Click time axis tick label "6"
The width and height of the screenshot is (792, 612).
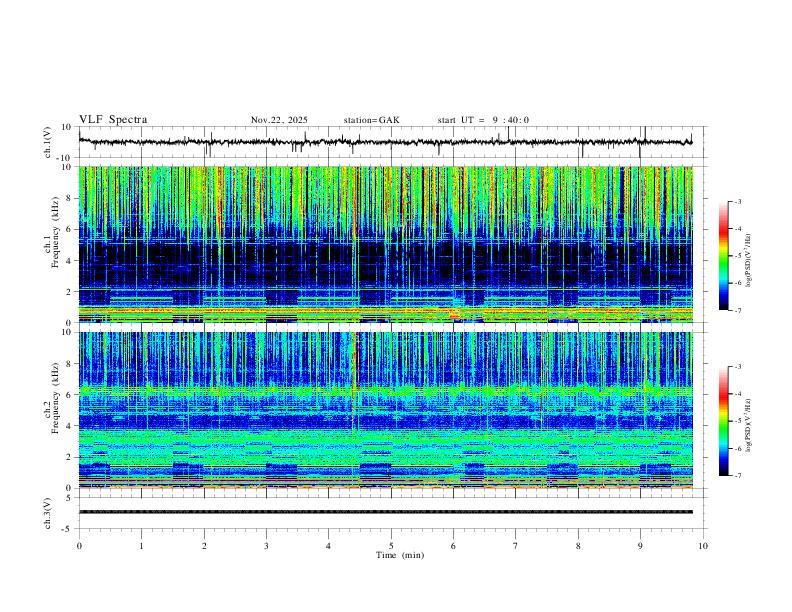453,546
